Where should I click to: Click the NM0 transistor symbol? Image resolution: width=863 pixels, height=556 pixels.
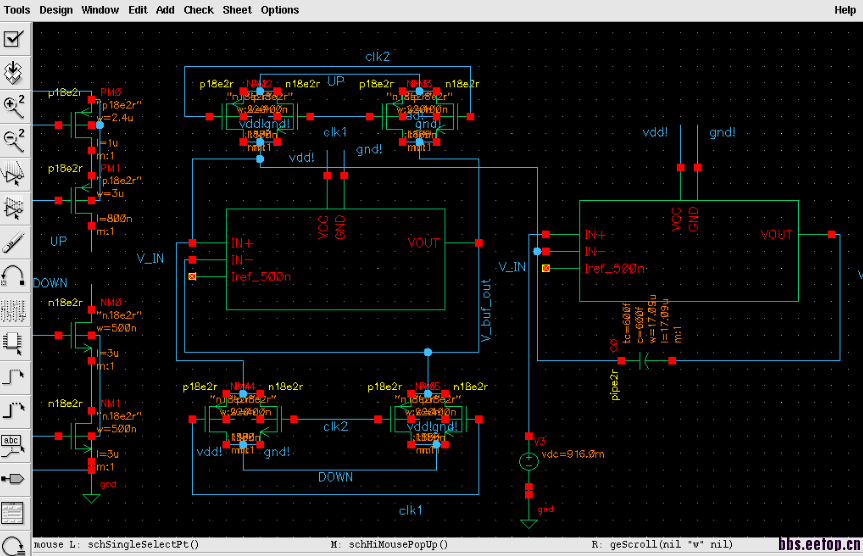83,335
